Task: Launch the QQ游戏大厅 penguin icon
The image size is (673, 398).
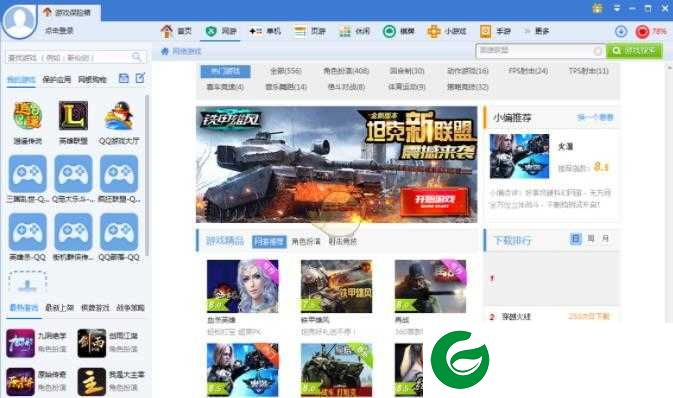Action: click(119, 115)
